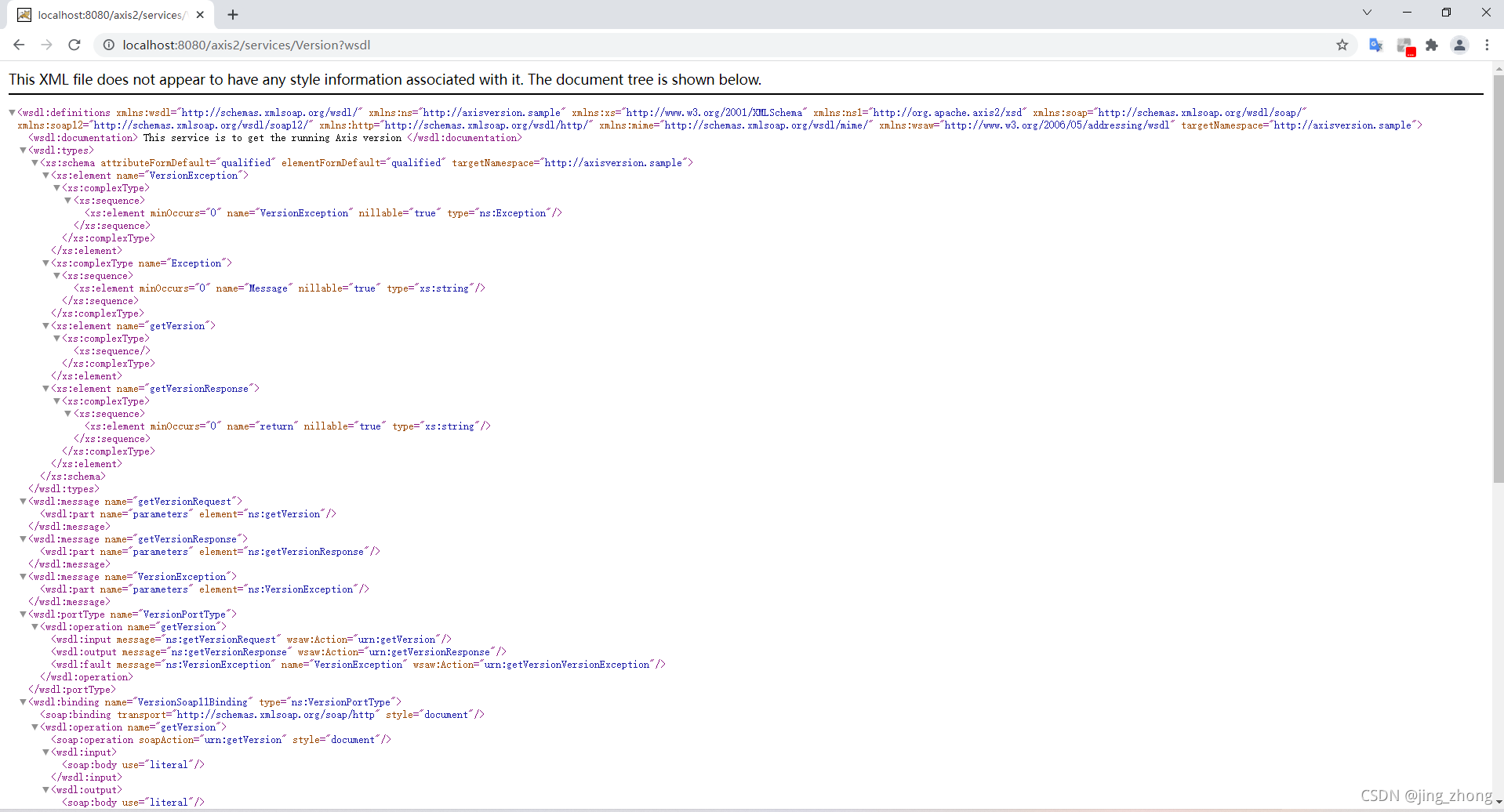
Task: Click wsdl:part element="ns:getVersionResponse" line
Action: 210,552
